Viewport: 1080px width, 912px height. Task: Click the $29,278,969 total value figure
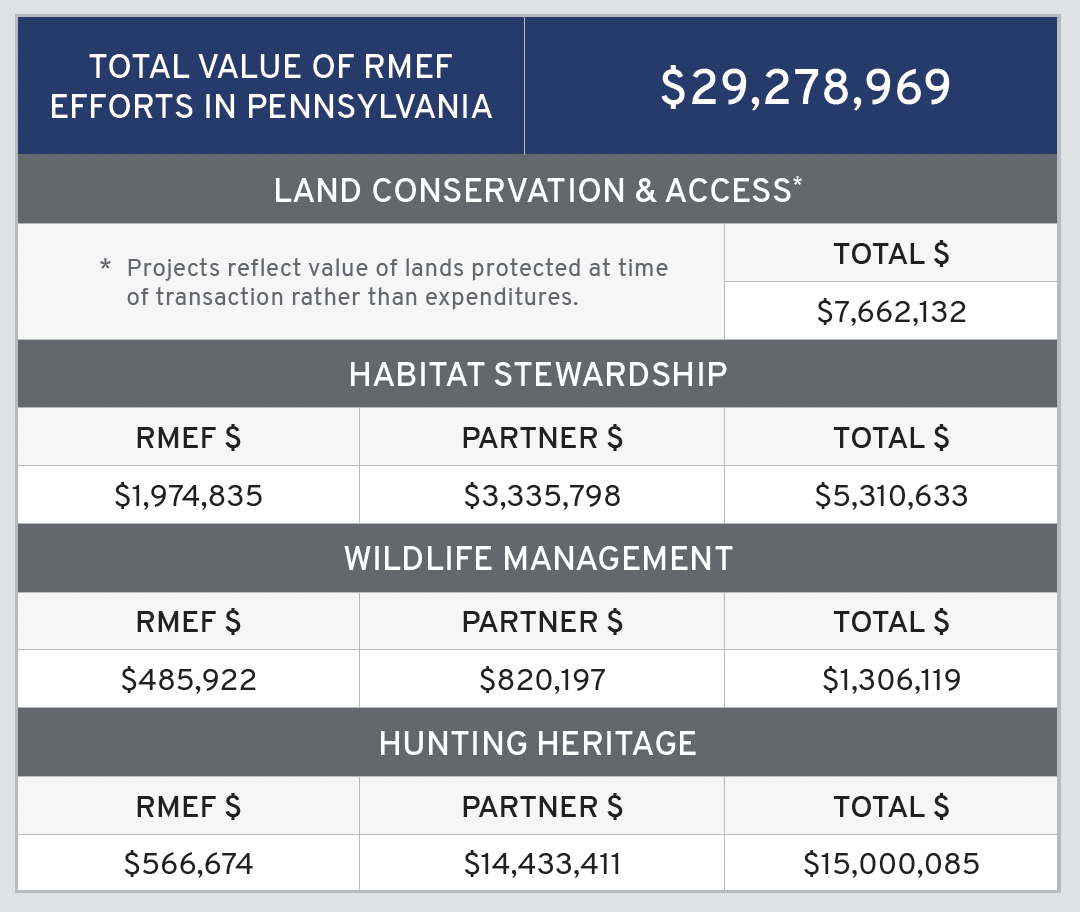805,88
